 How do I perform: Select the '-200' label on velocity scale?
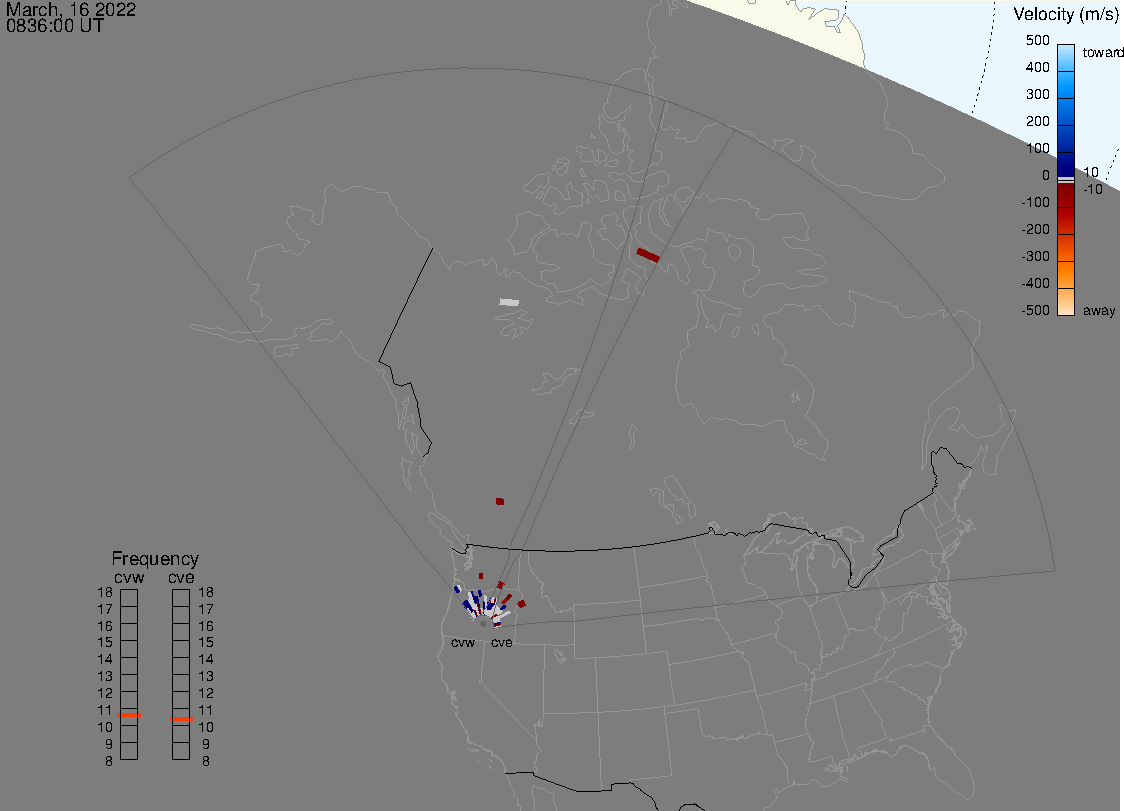[x=1035, y=229]
